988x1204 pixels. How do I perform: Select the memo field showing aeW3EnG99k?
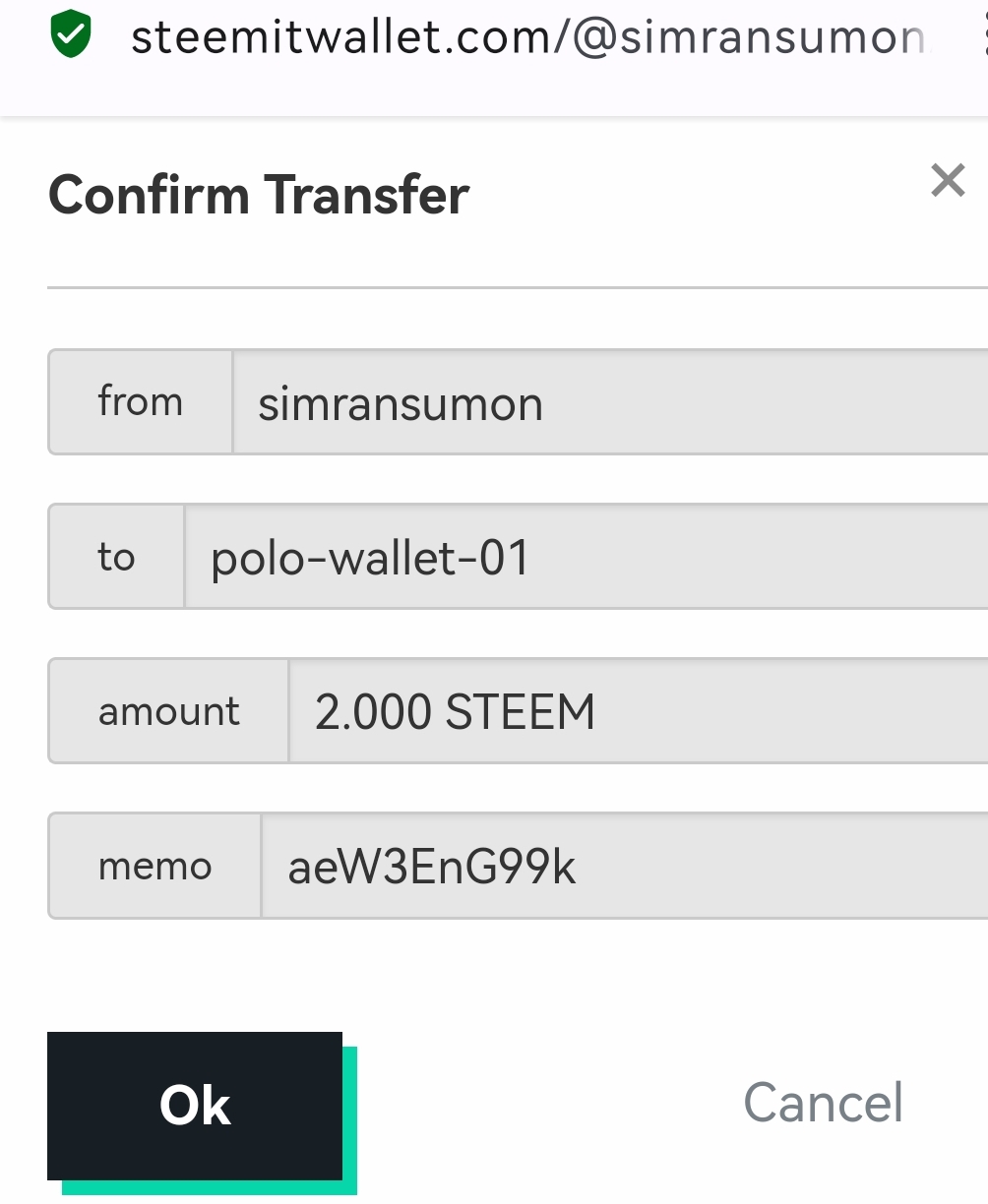tap(625, 866)
